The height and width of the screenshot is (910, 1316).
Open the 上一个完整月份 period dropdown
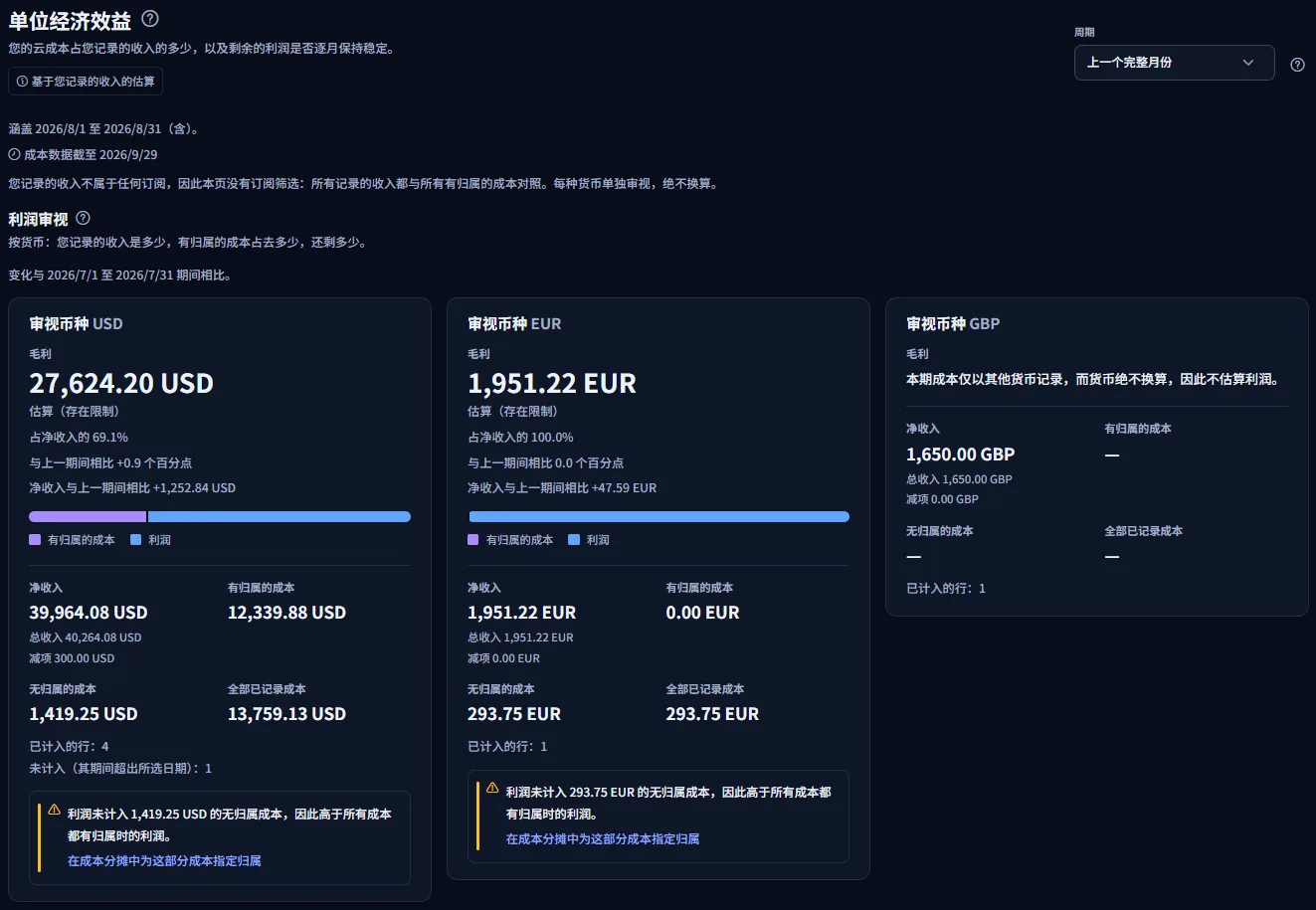[x=1174, y=63]
